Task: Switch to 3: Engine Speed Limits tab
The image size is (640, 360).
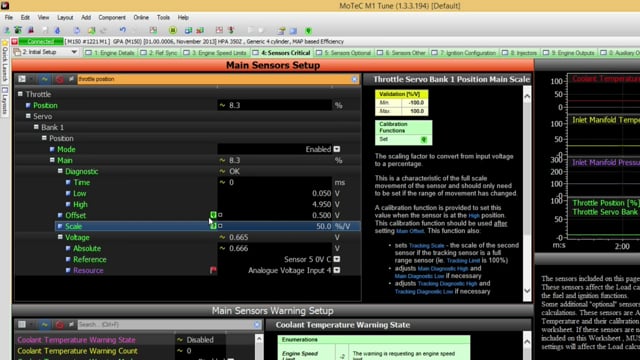Action: [215, 53]
